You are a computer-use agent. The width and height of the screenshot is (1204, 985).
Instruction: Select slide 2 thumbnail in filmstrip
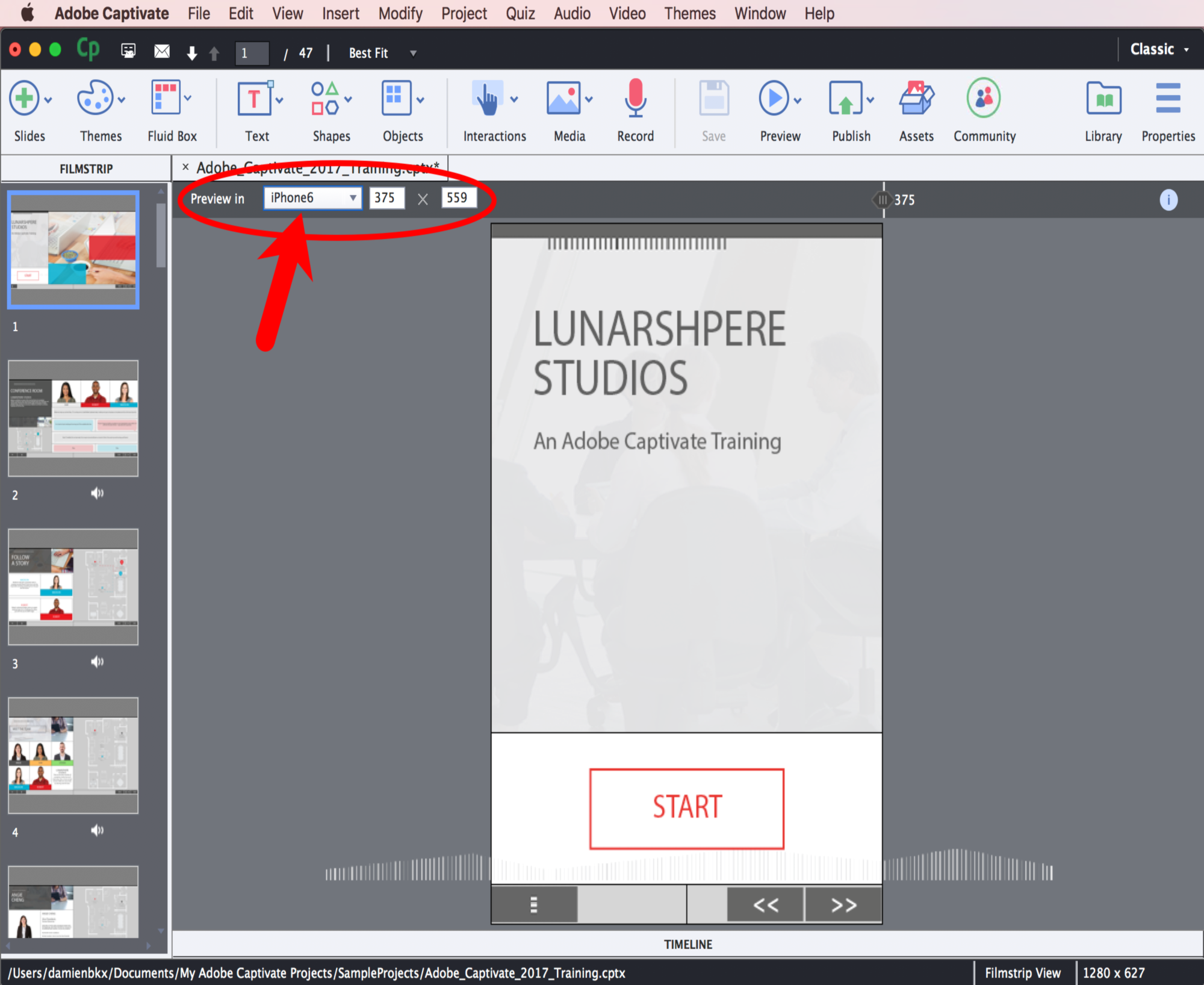click(73, 418)
